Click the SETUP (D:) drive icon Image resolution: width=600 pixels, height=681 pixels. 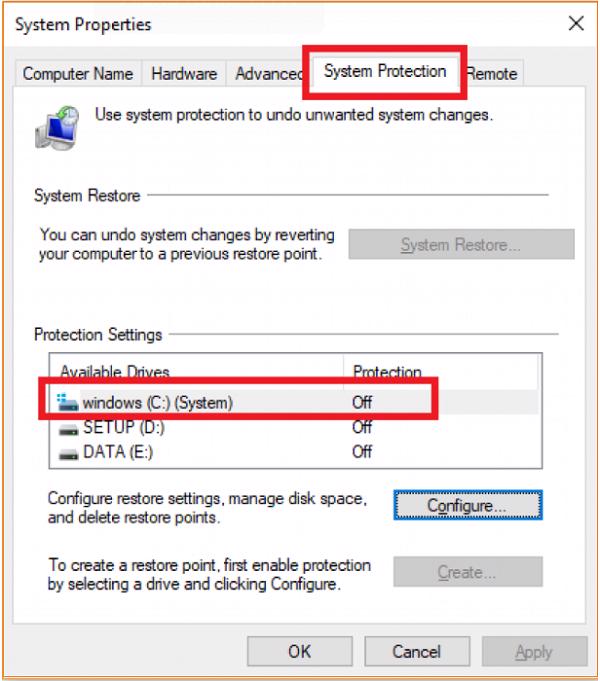coord(68,428)
